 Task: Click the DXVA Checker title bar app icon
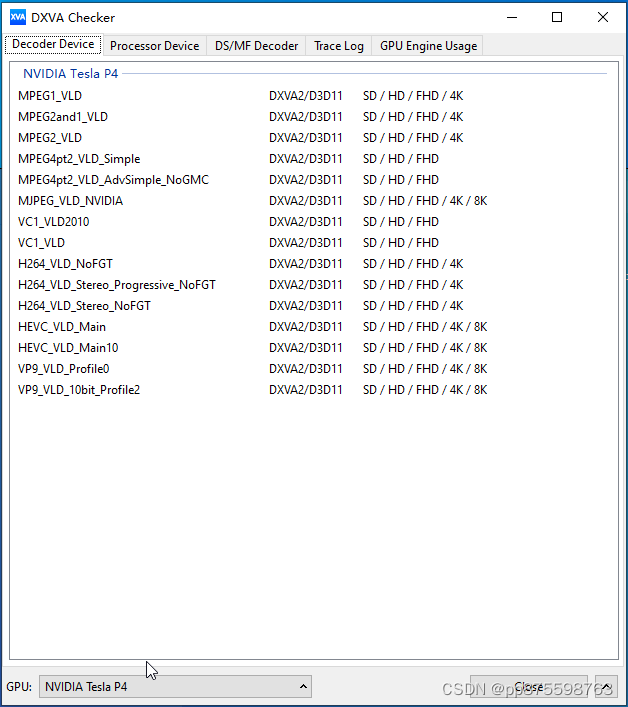tap(18, 17)
